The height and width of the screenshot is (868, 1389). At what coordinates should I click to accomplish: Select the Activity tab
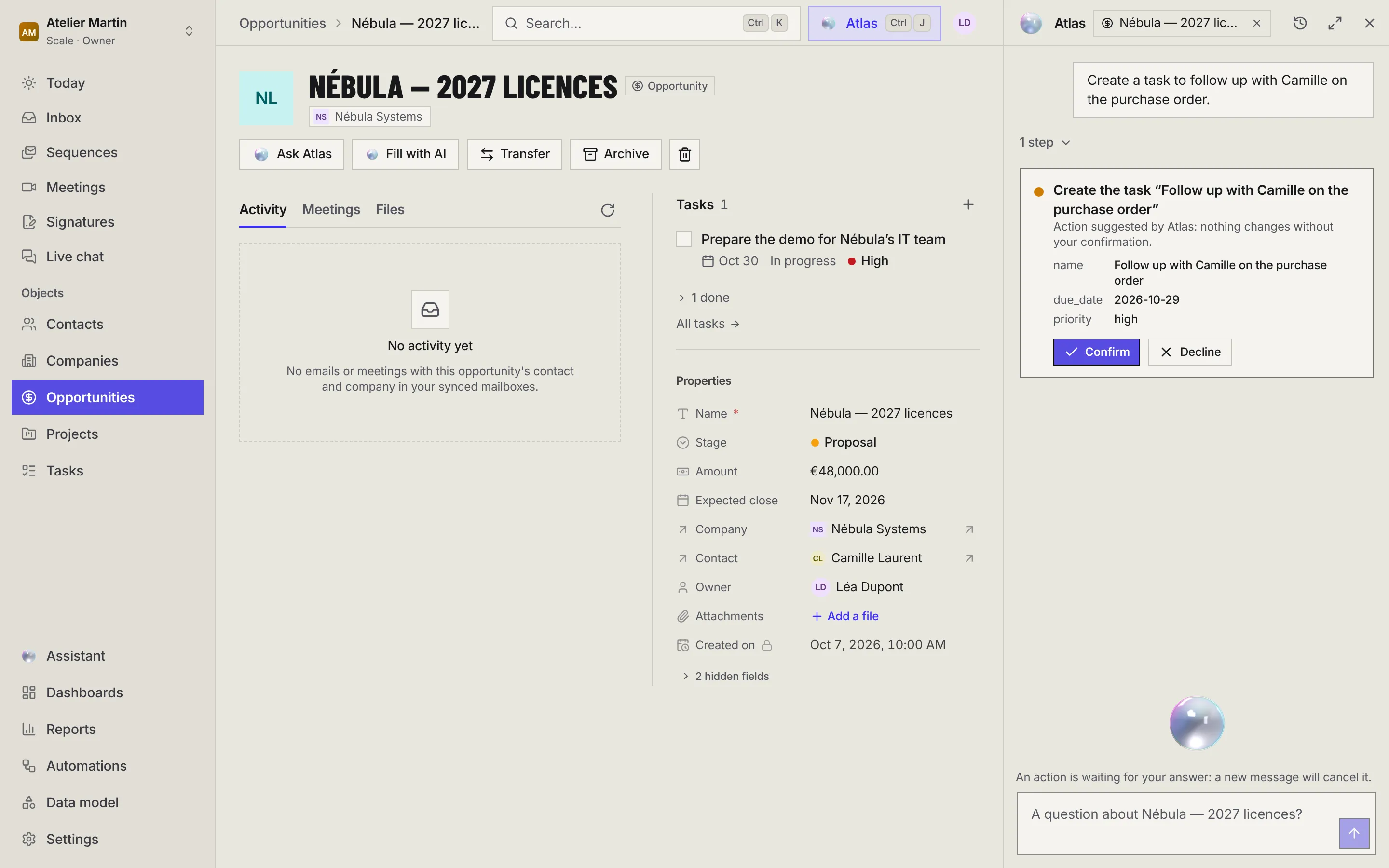click(263, 210)
